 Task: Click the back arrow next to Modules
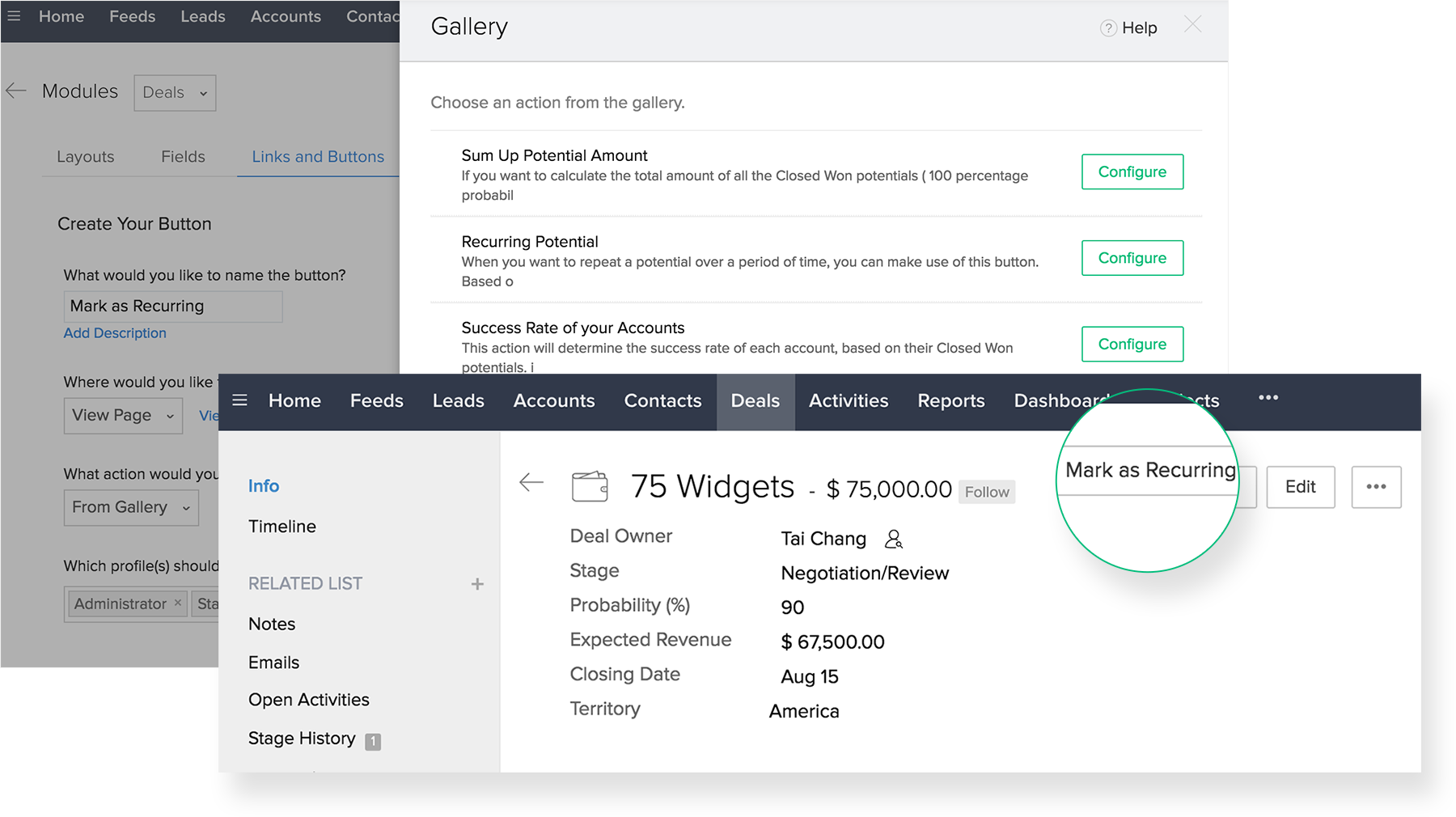tap(16, 91)
